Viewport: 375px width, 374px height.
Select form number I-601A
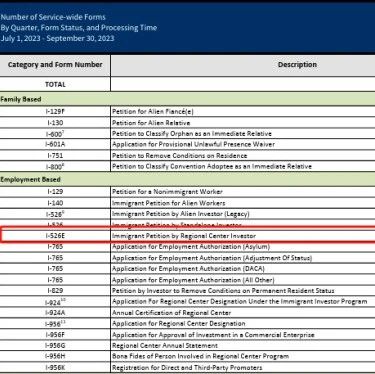click(55, 144)
